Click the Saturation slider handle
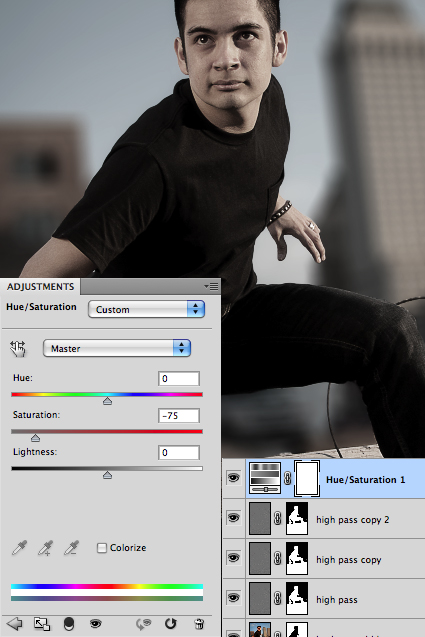 tap(35, 438)
